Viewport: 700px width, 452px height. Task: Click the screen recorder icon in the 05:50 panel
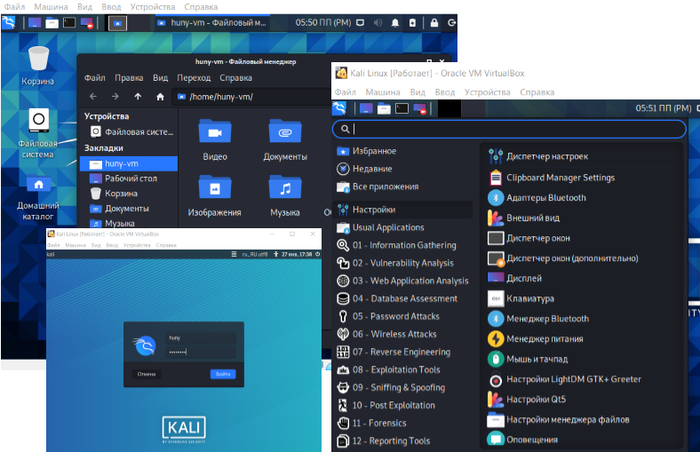coord(87,22)
